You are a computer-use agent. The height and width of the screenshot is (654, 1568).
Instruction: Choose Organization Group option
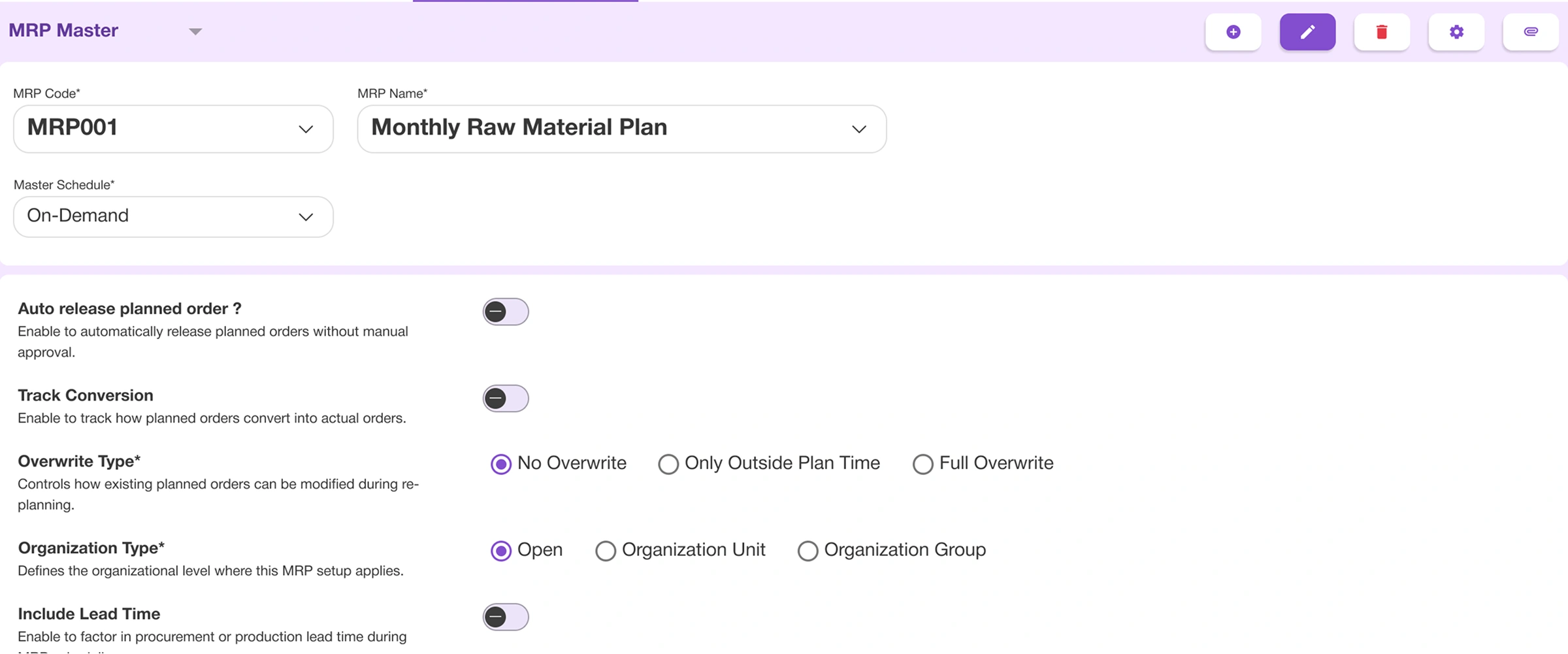pos(808,551)
